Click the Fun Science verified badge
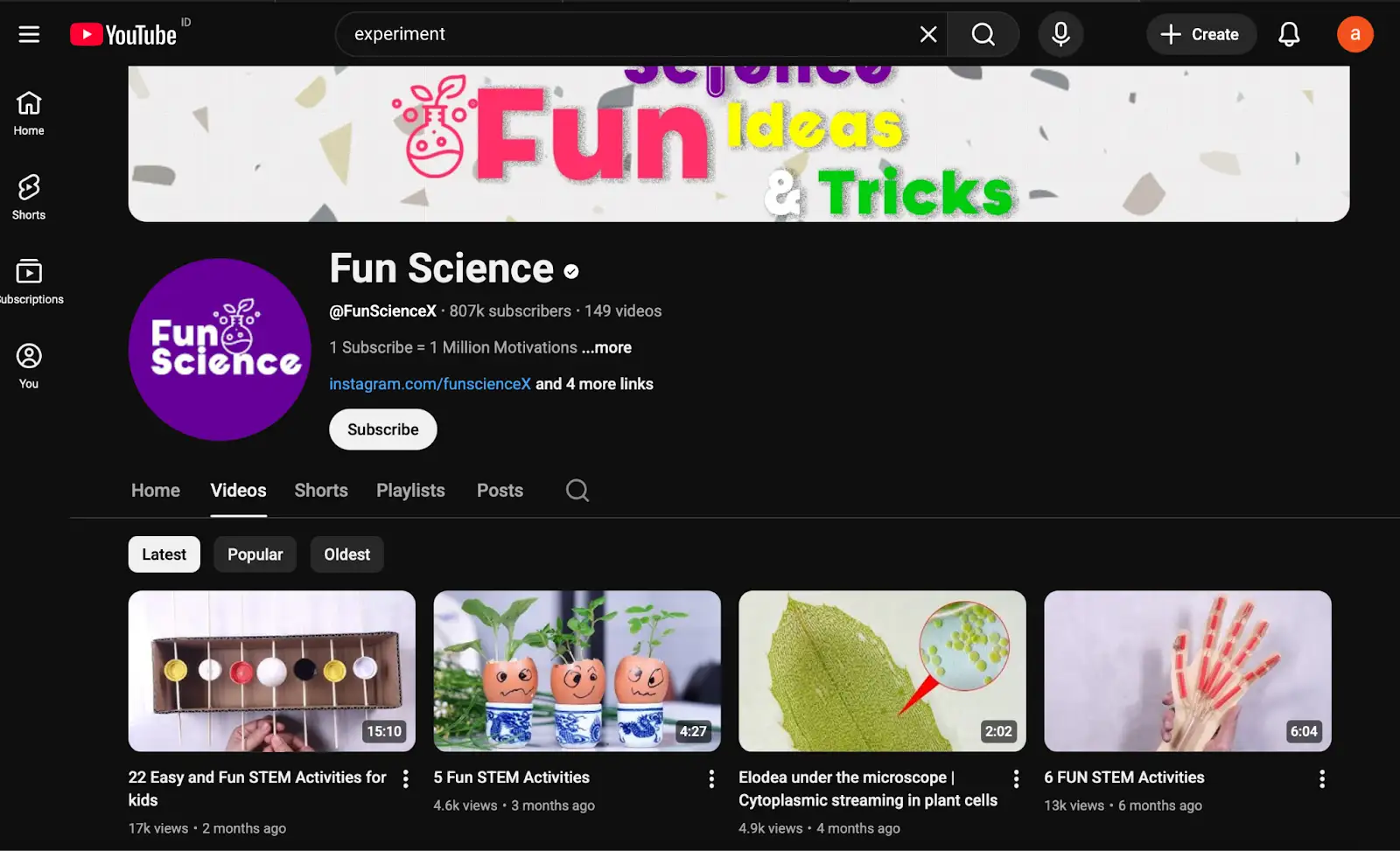The width and height of the screenshot is (1400, 851). point(571,272)
